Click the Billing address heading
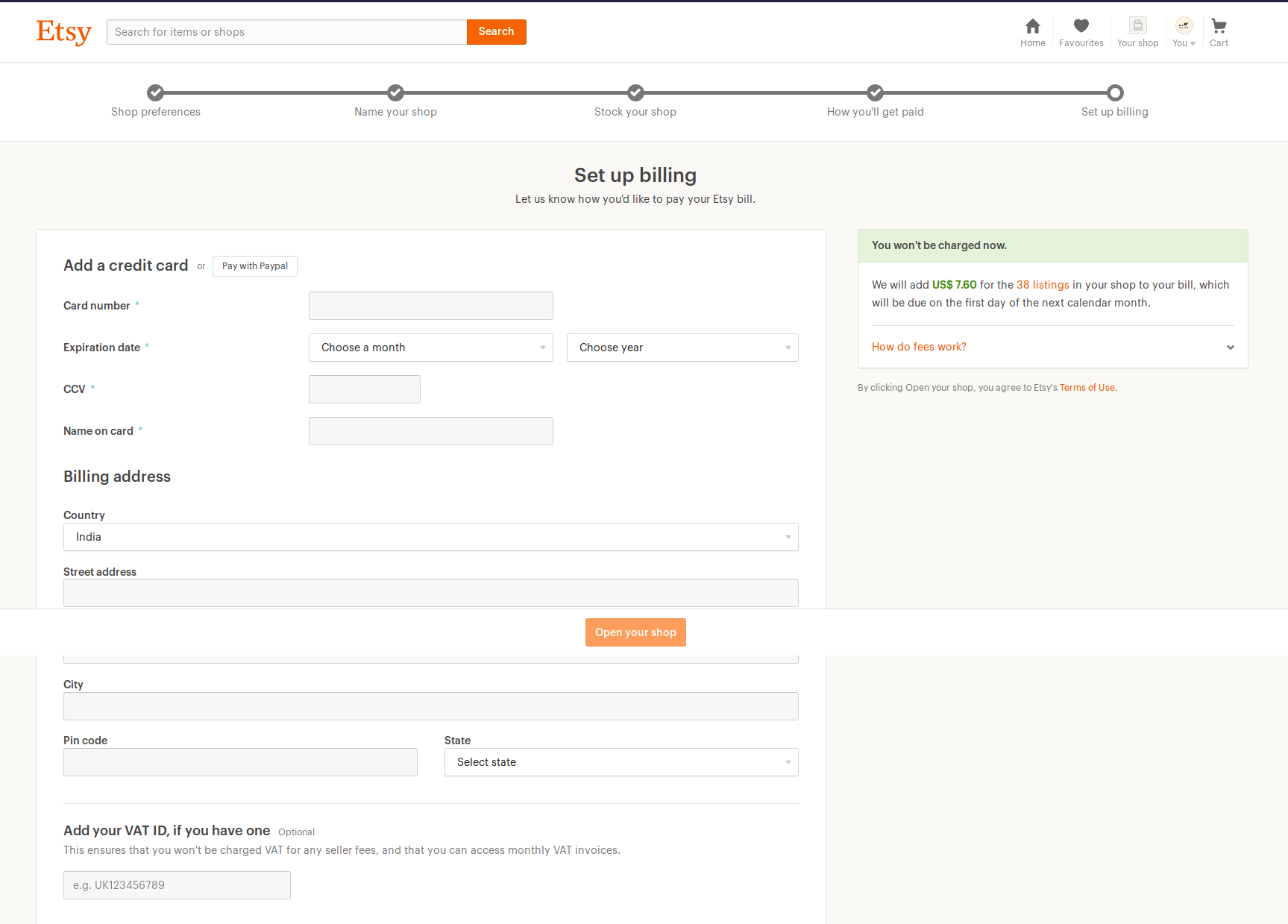 tap(117, 477)
